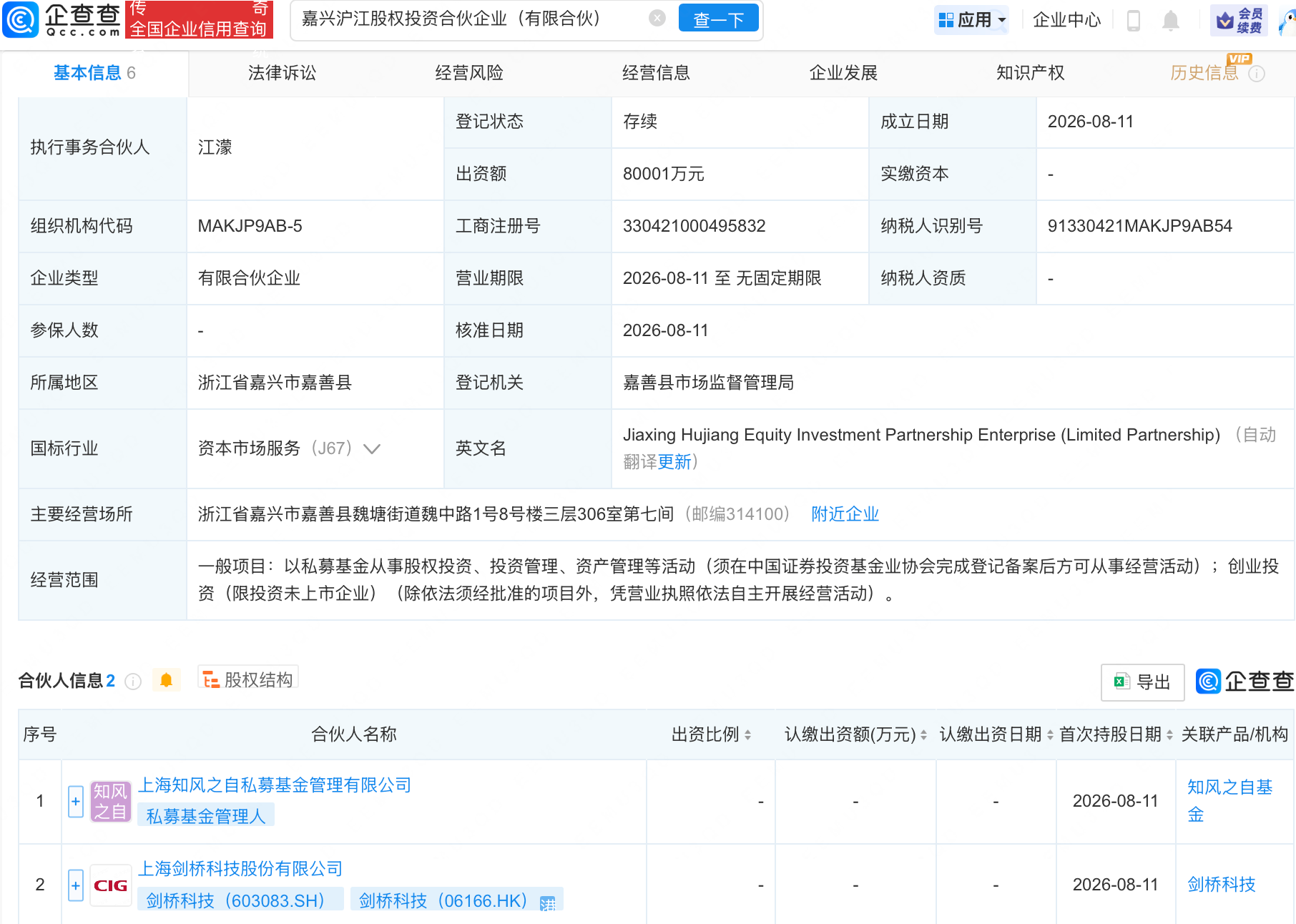Open 企业中心 in the header
The height and width of the screenshot is (924, 1296).
pos(1067,20)
